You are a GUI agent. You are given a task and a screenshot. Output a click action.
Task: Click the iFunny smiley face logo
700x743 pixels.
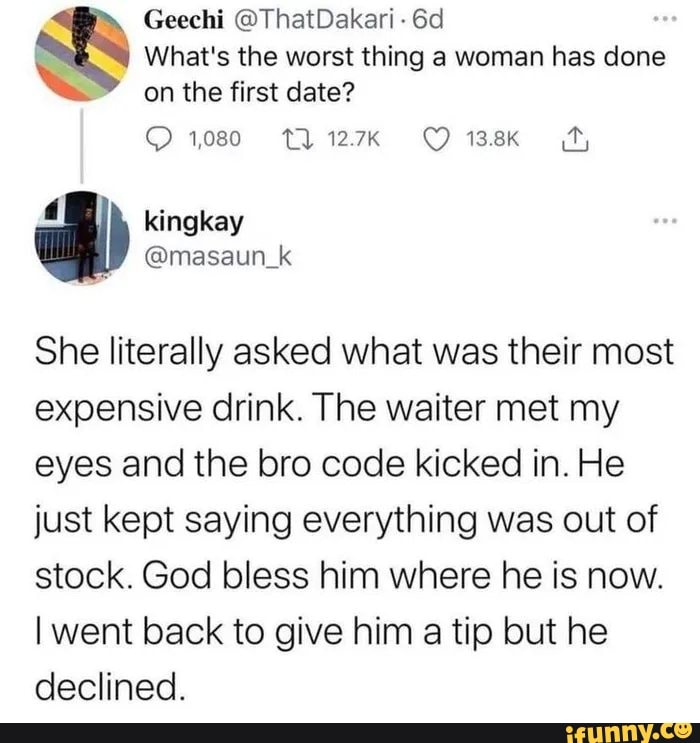(x=681, y=729)
